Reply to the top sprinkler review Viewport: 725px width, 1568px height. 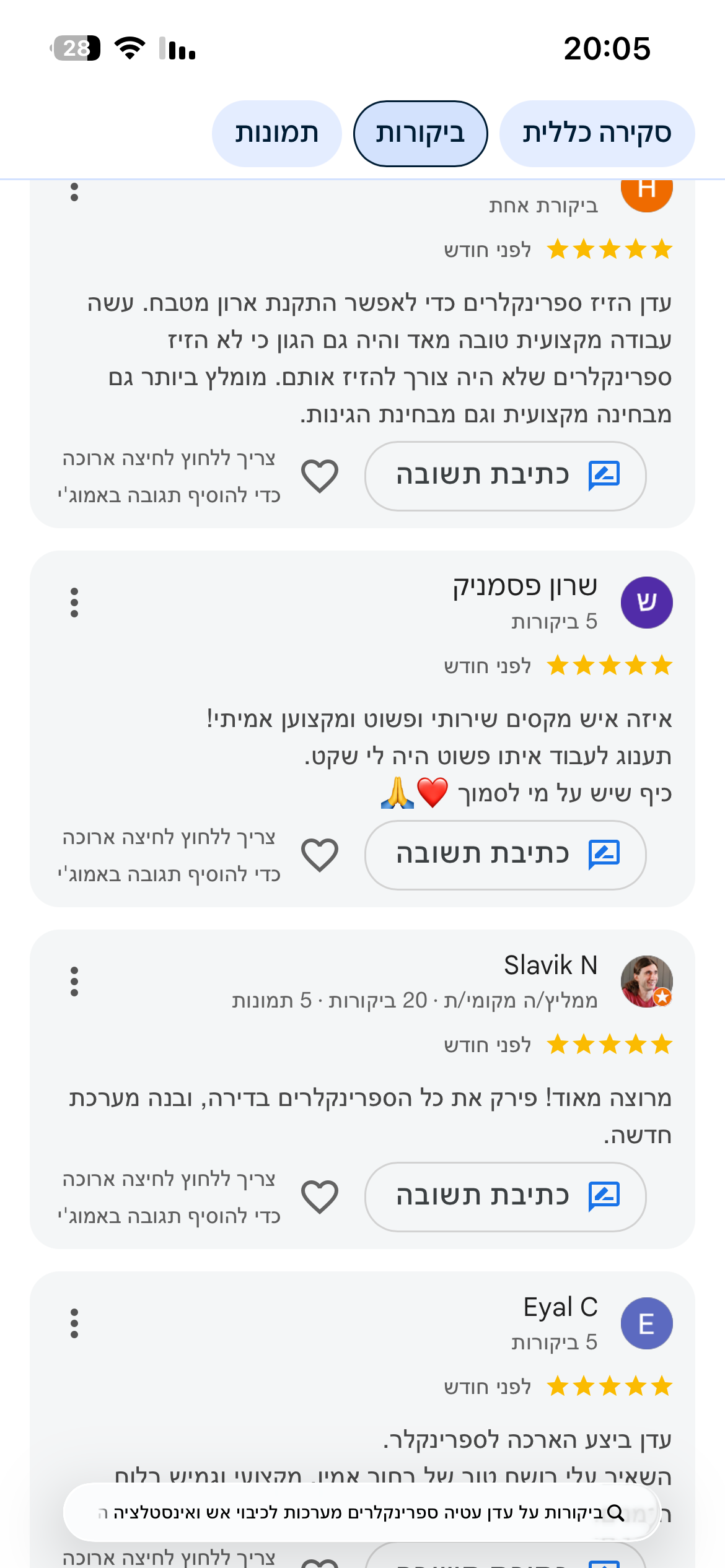coord(506,476)
